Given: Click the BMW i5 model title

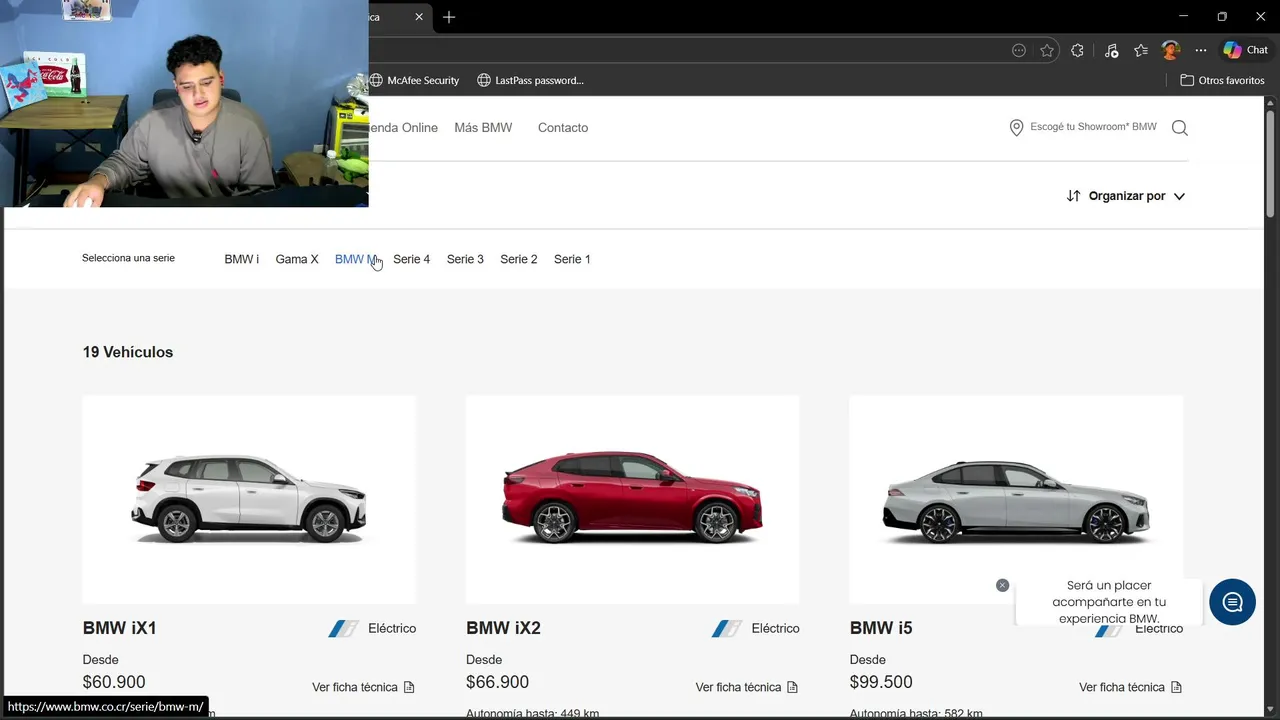Looking at the screenshot, I should [x=881, y=628].
